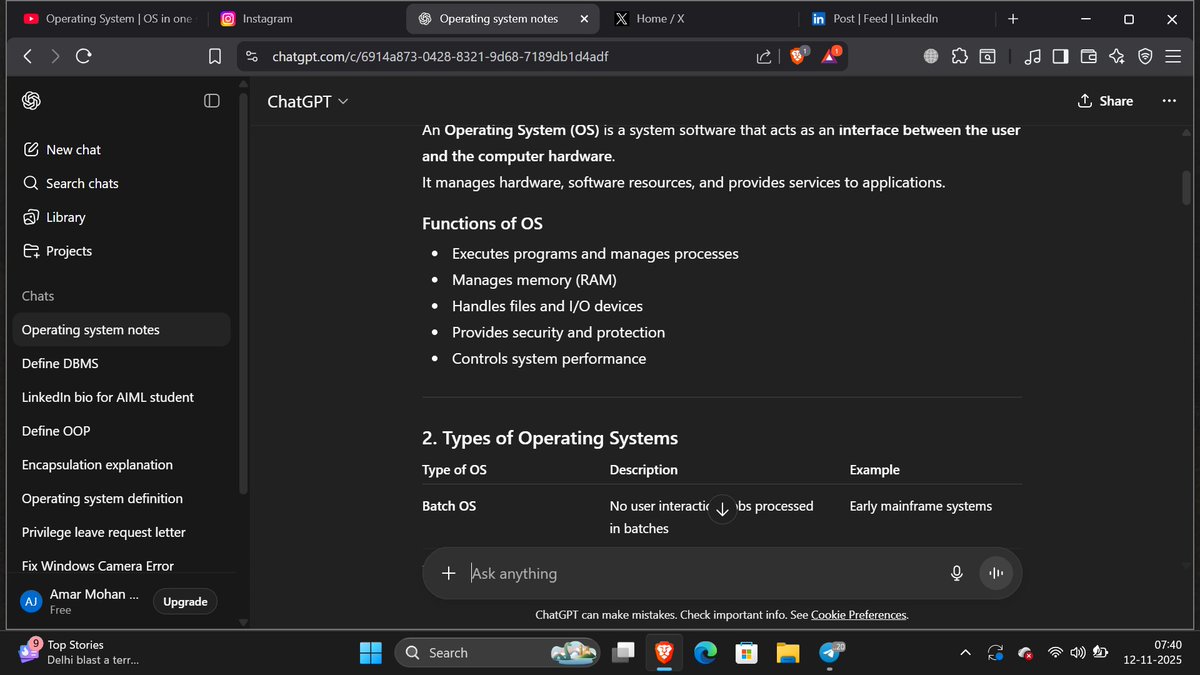This screenshot has width=1200, height=675.
Task: Open Search chats in the sidebar
Action: (x=81, y=183)
